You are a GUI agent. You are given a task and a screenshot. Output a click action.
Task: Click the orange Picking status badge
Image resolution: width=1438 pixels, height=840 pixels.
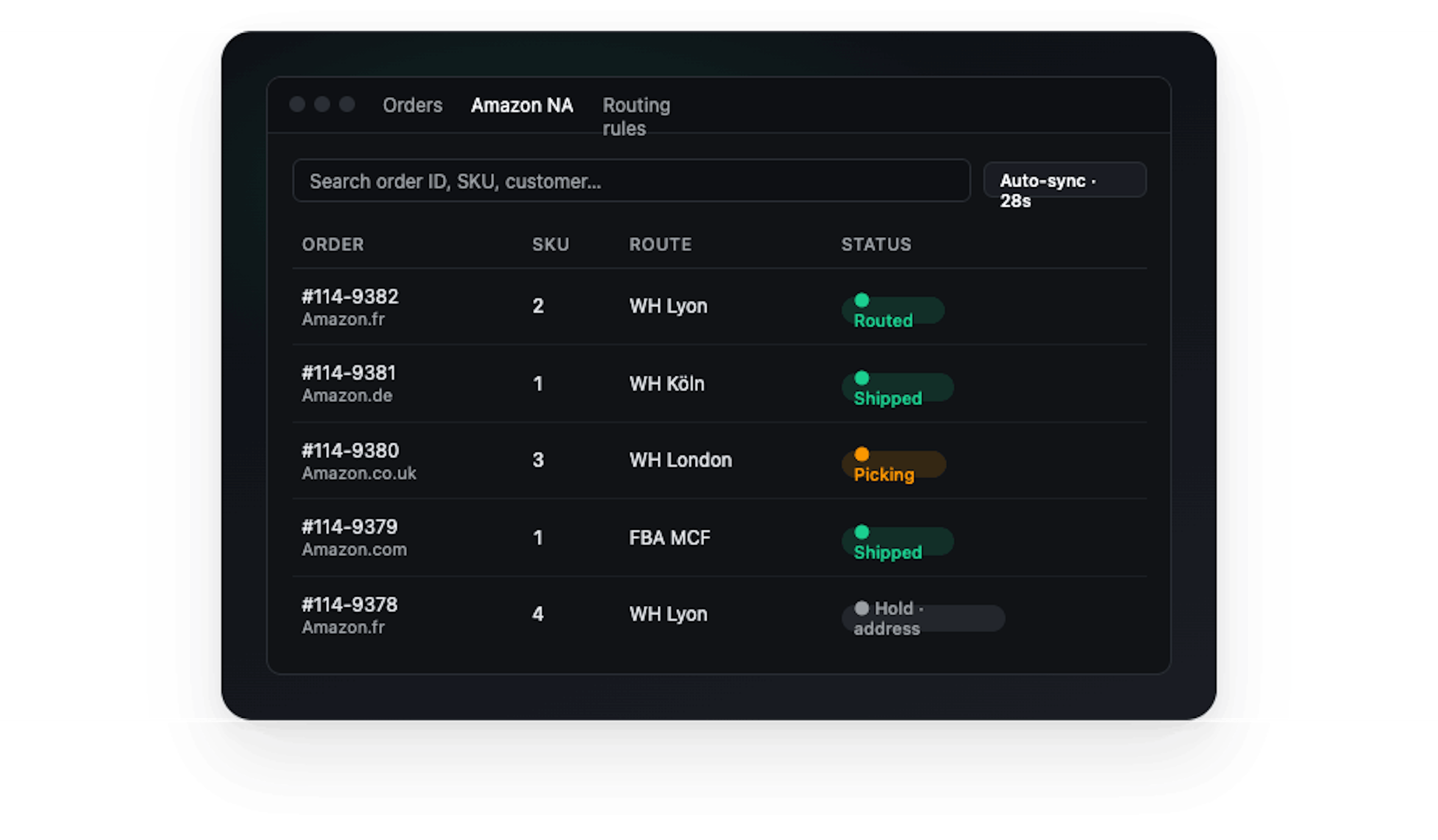[894, 465]
